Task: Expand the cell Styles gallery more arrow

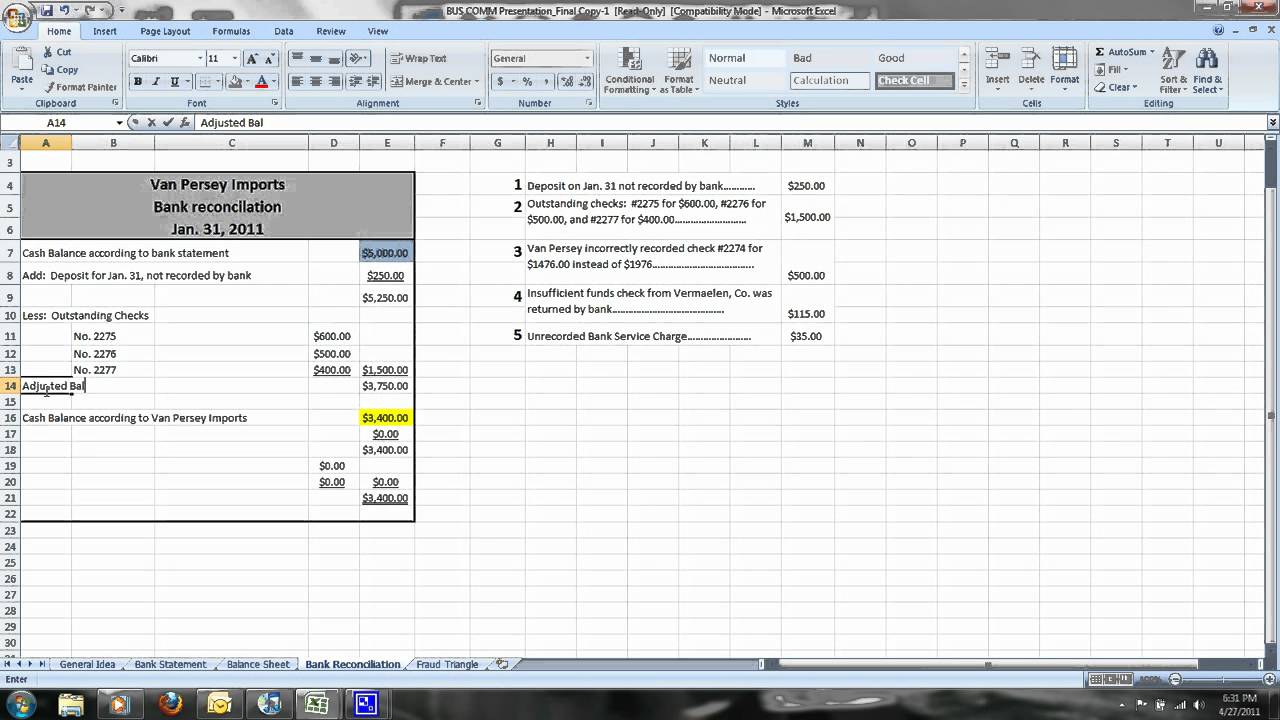Action: 965,87
